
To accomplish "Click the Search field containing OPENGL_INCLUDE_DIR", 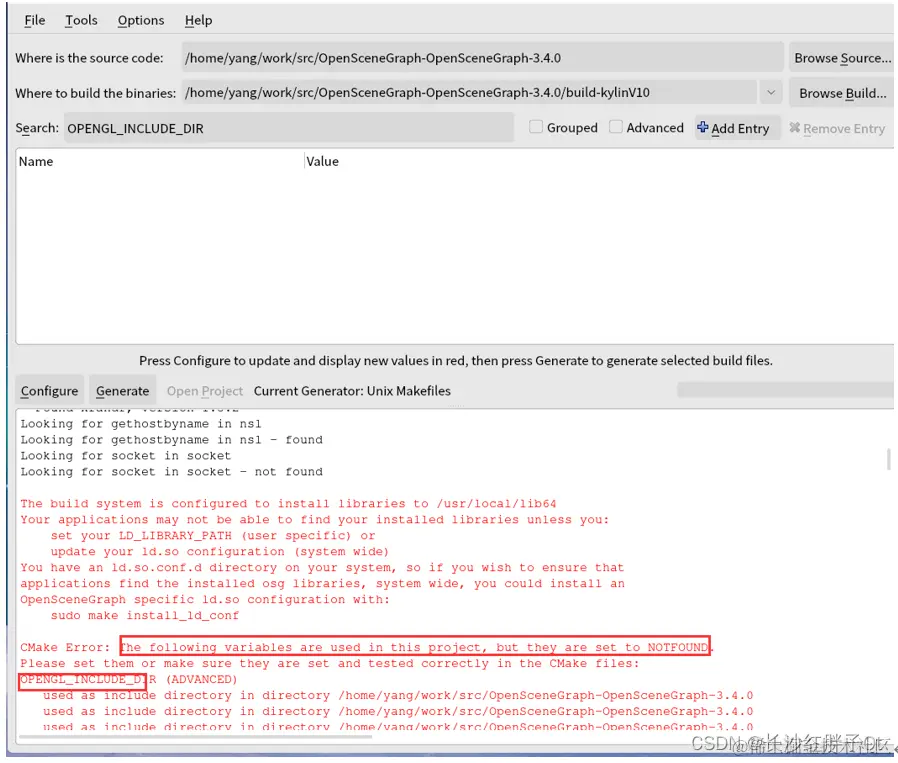I will [x=289, y=128].
